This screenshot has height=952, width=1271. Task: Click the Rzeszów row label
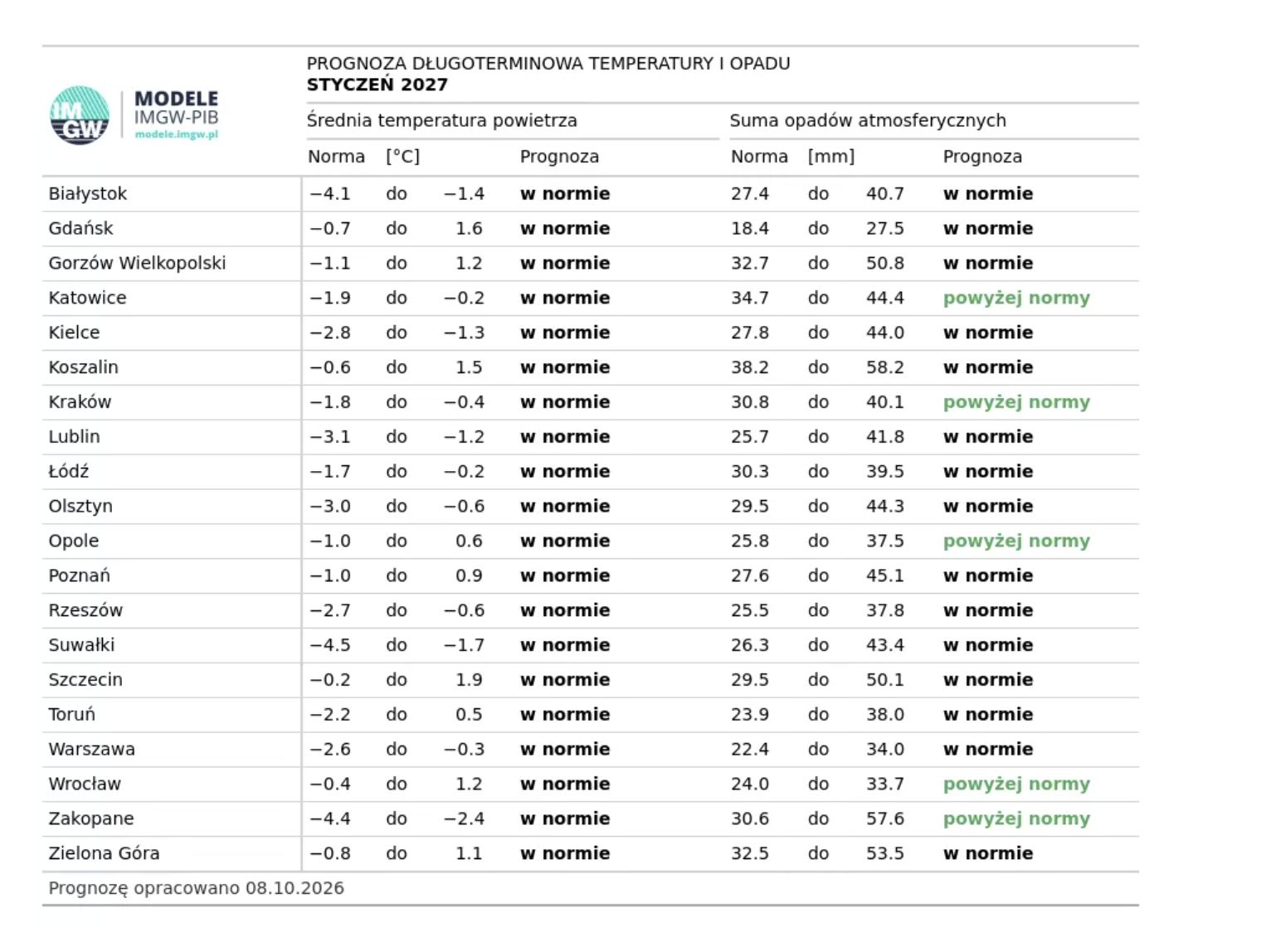[x=85, y=610]
